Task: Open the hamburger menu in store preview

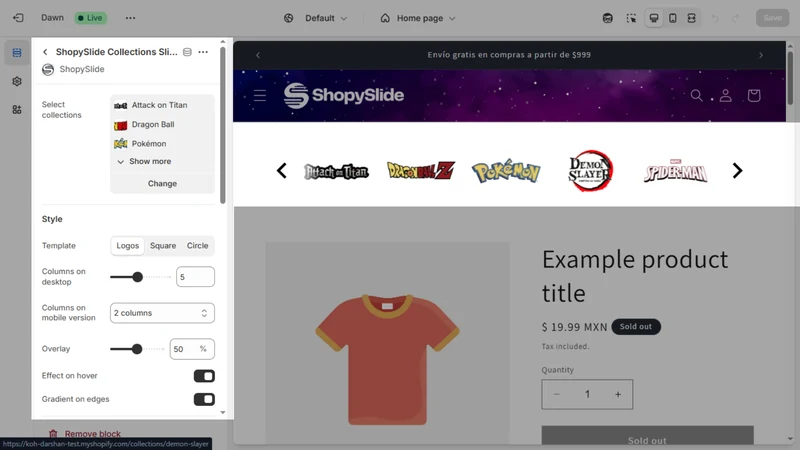Action: point(260,95)
